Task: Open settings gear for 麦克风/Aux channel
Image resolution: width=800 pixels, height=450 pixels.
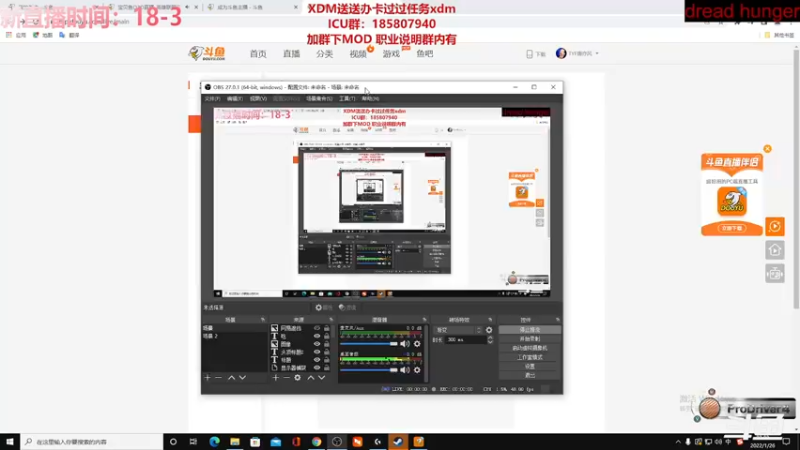Action: tap(417, 344)
